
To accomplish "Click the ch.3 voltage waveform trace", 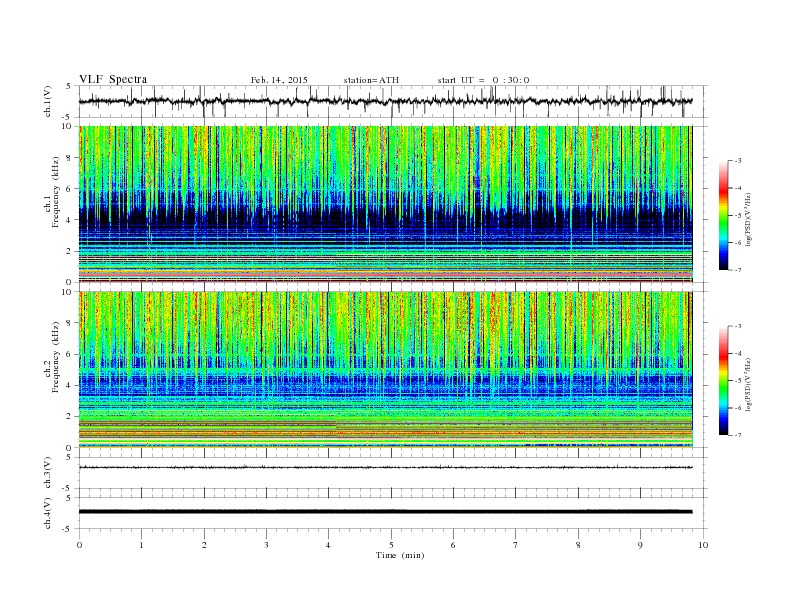I will point(385,468).
